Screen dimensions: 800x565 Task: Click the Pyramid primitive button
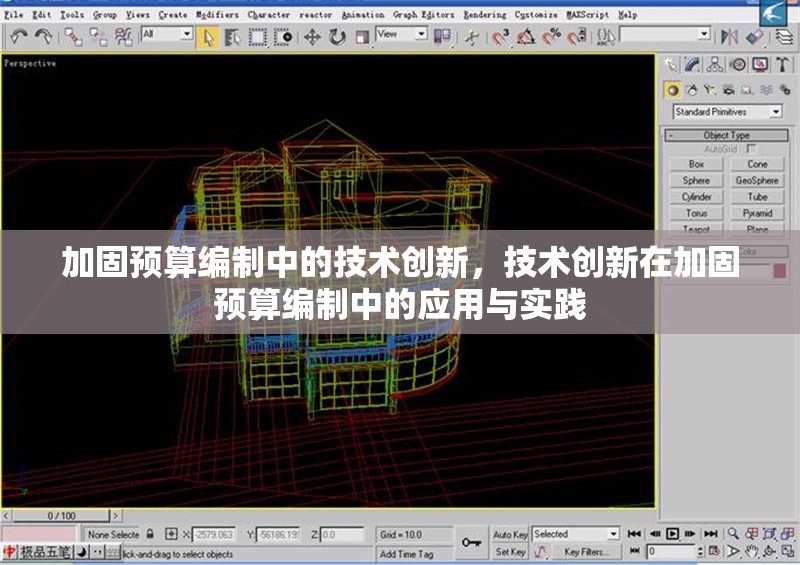coord(757,213)
